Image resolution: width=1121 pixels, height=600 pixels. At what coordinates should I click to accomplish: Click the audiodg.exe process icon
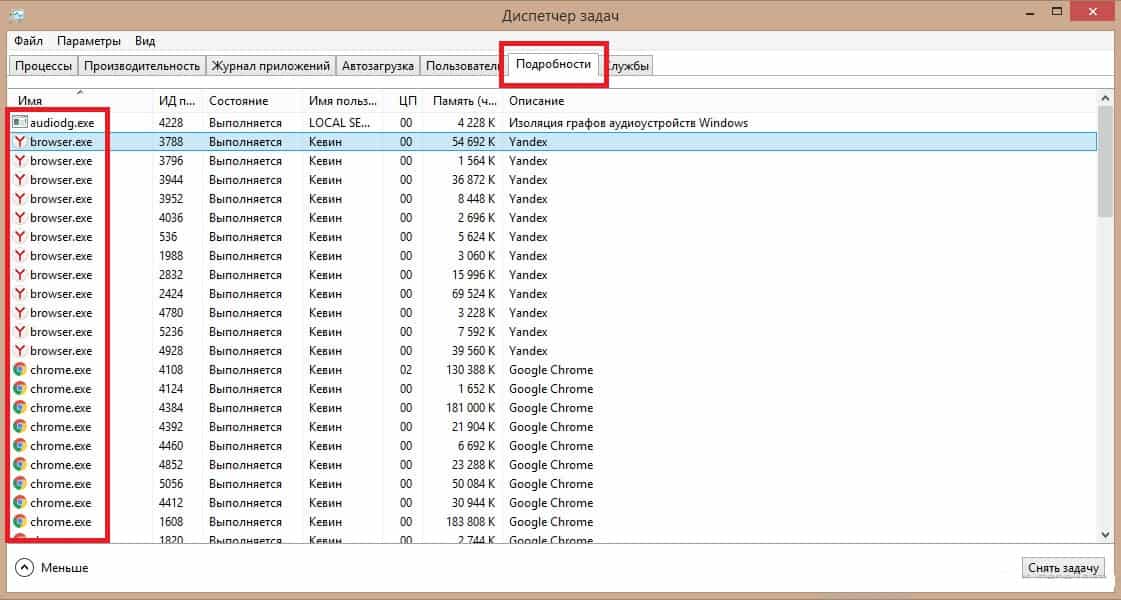[20, 123]
